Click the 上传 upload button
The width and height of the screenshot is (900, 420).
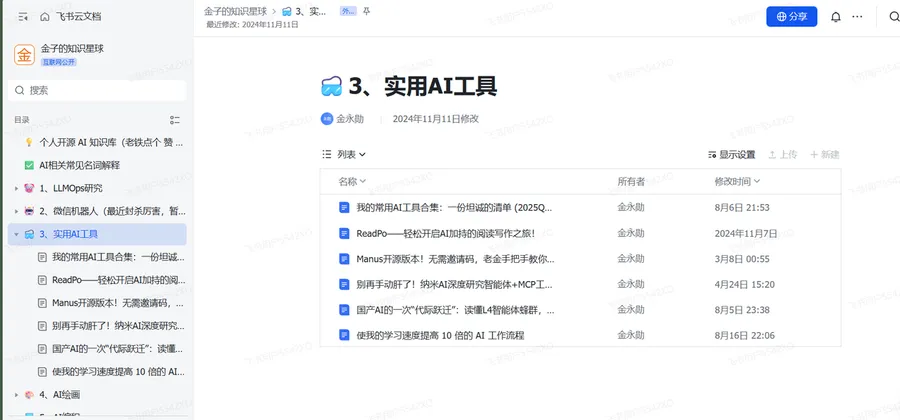click(782, 154)
